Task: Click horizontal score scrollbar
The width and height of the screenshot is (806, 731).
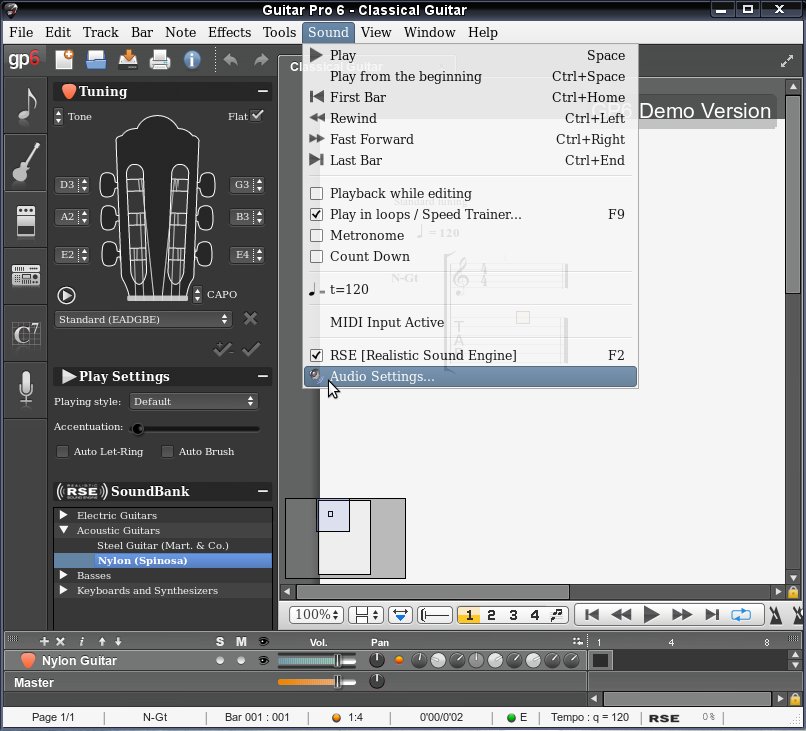Action: (x=433, y=592)
